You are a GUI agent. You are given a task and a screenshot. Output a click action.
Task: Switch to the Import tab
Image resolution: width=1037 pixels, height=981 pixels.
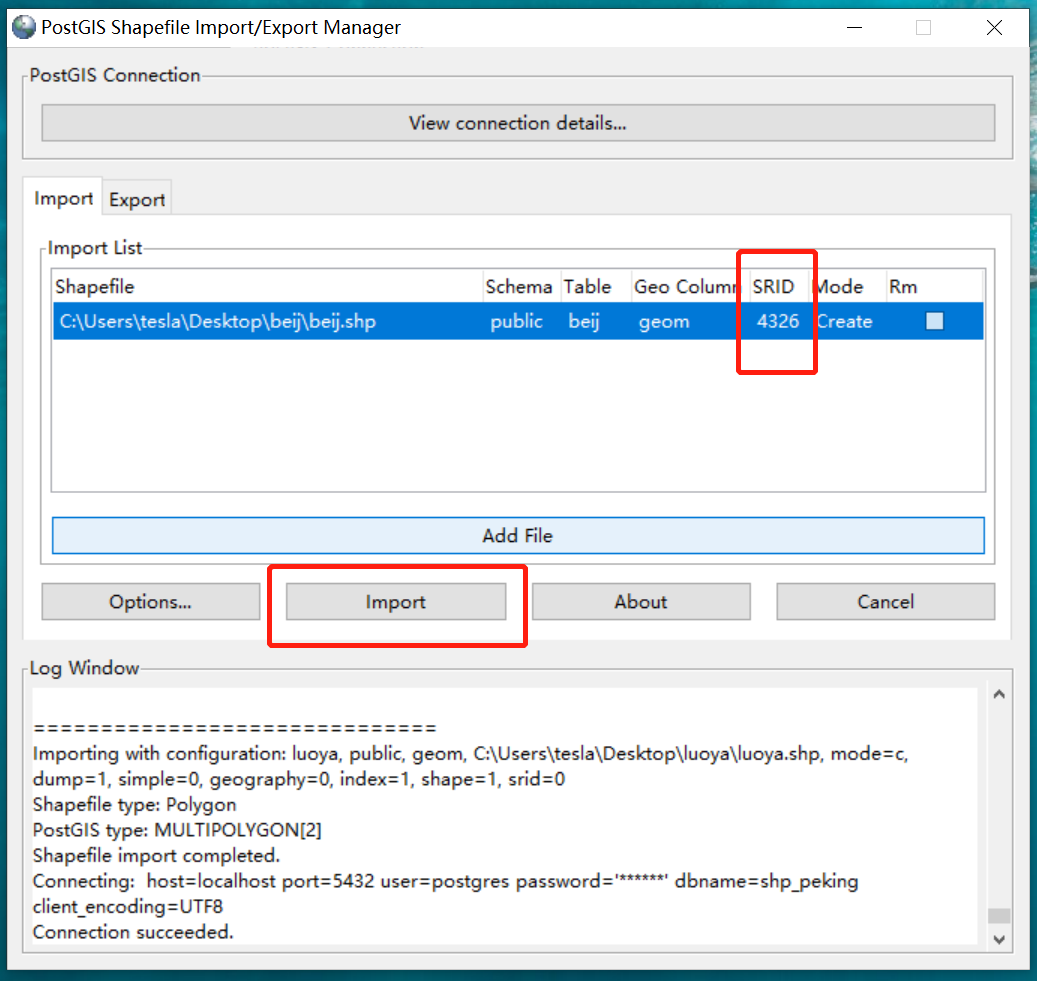tap(62, 199)
